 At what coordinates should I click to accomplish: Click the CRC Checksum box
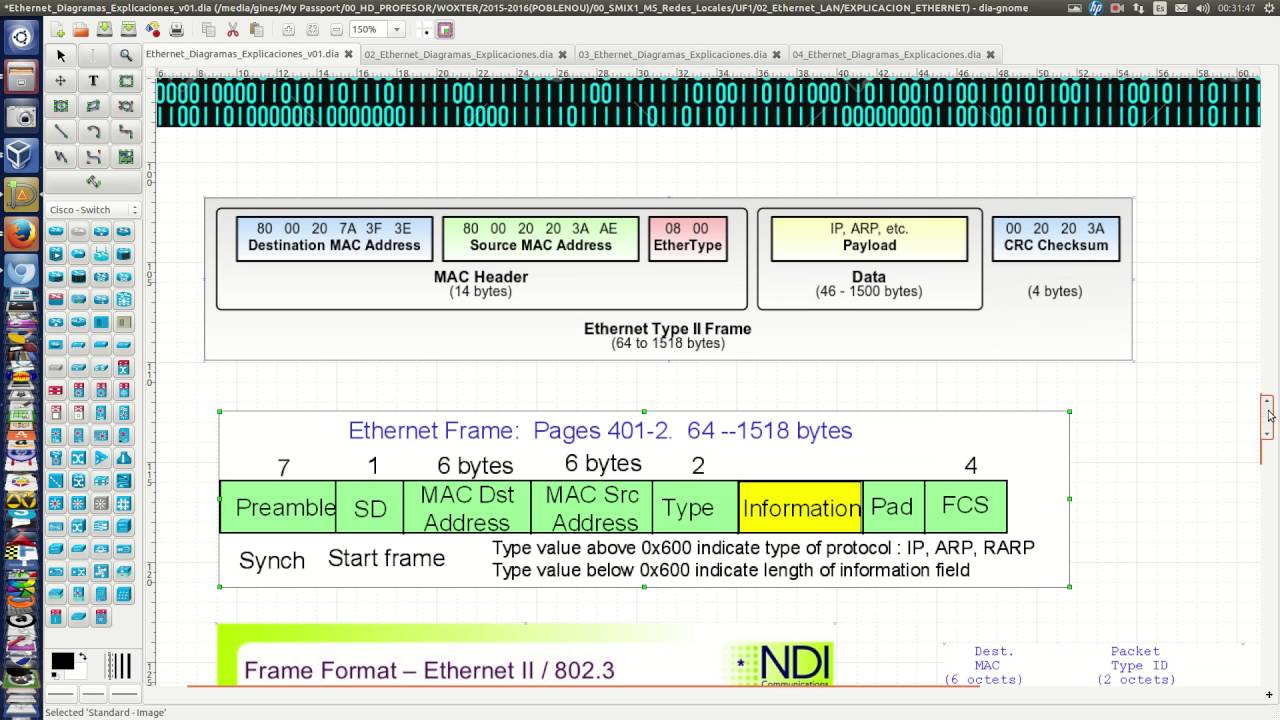tap(1056, 238)
